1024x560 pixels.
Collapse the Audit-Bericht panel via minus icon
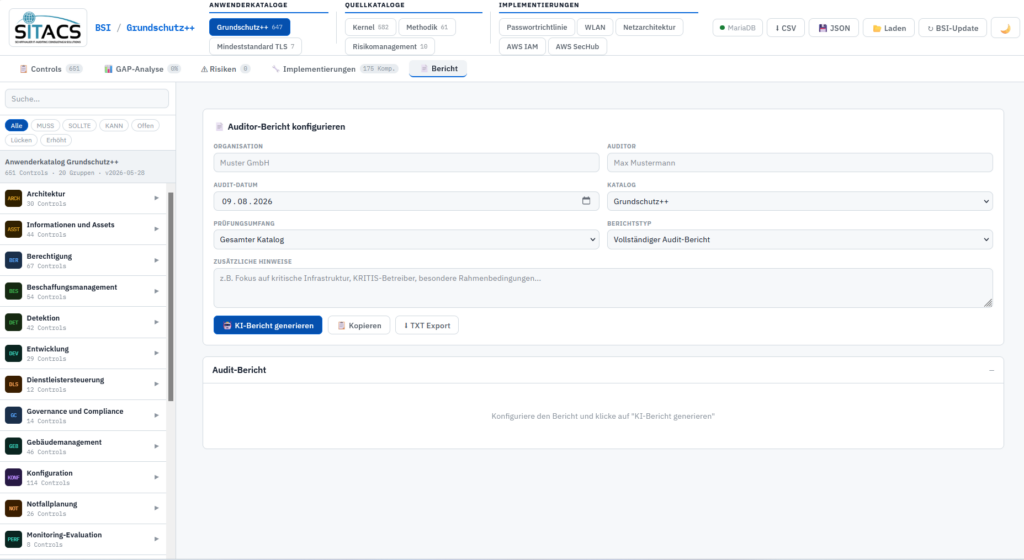pyautogui.click(x=991, y=370)
